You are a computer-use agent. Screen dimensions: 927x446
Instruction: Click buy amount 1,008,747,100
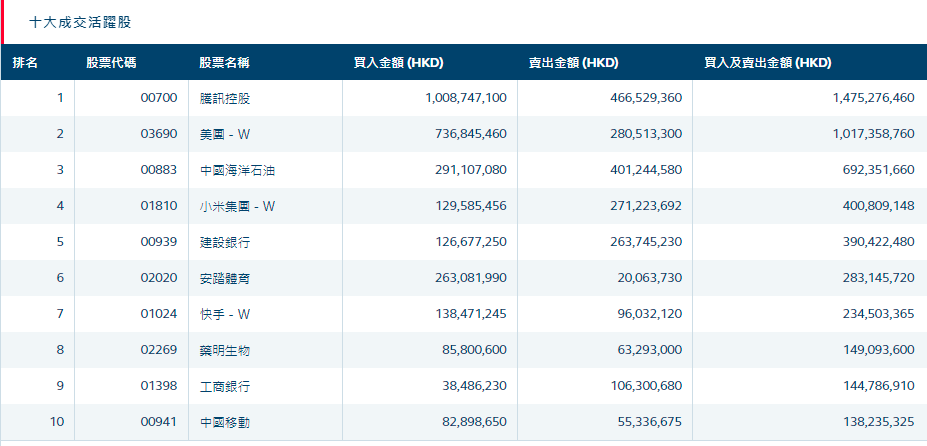[x=466, y=98]
